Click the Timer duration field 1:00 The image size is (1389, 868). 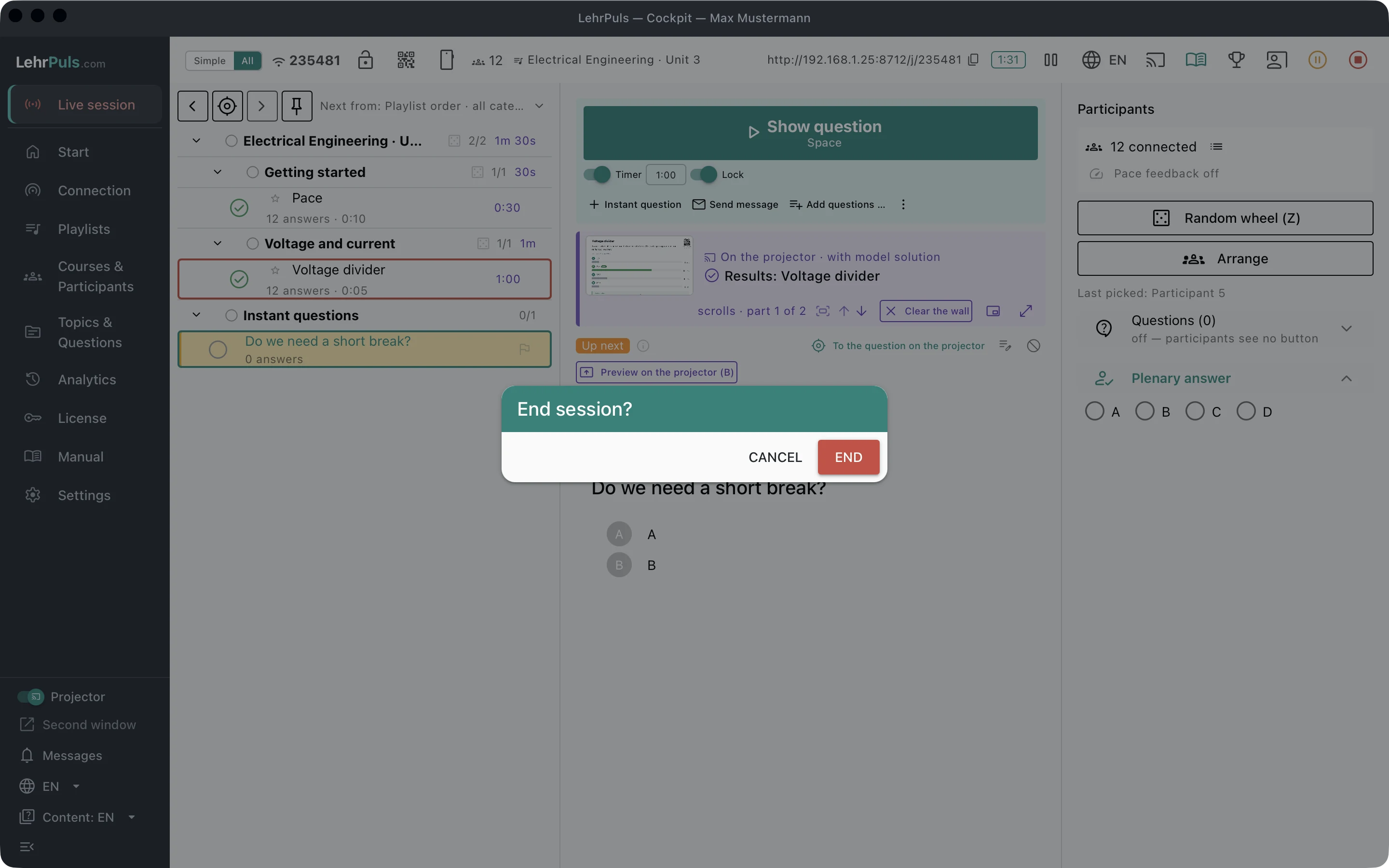(x=666, y=175)
